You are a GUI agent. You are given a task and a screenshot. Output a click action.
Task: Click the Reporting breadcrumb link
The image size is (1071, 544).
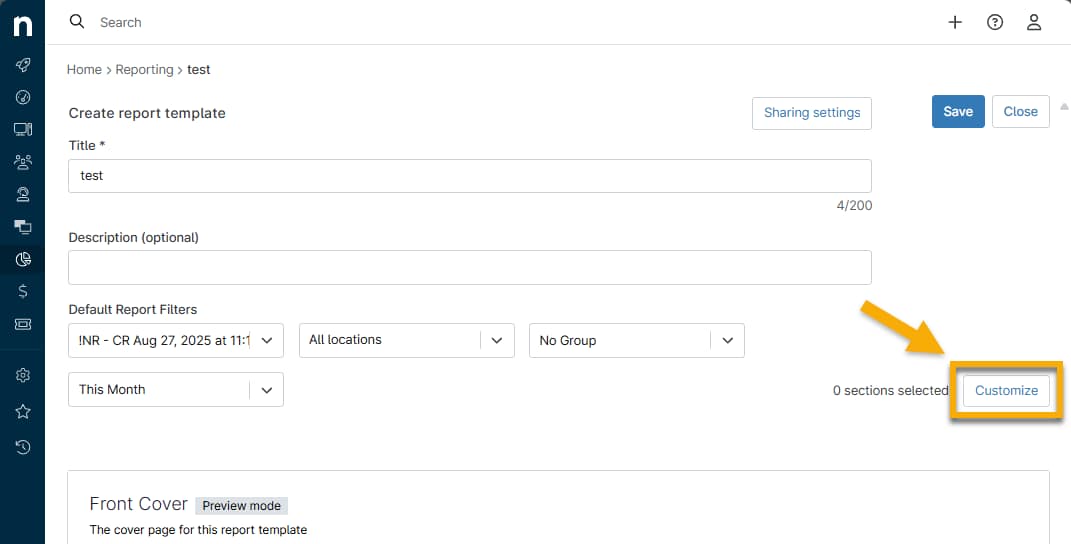(144, 70)
